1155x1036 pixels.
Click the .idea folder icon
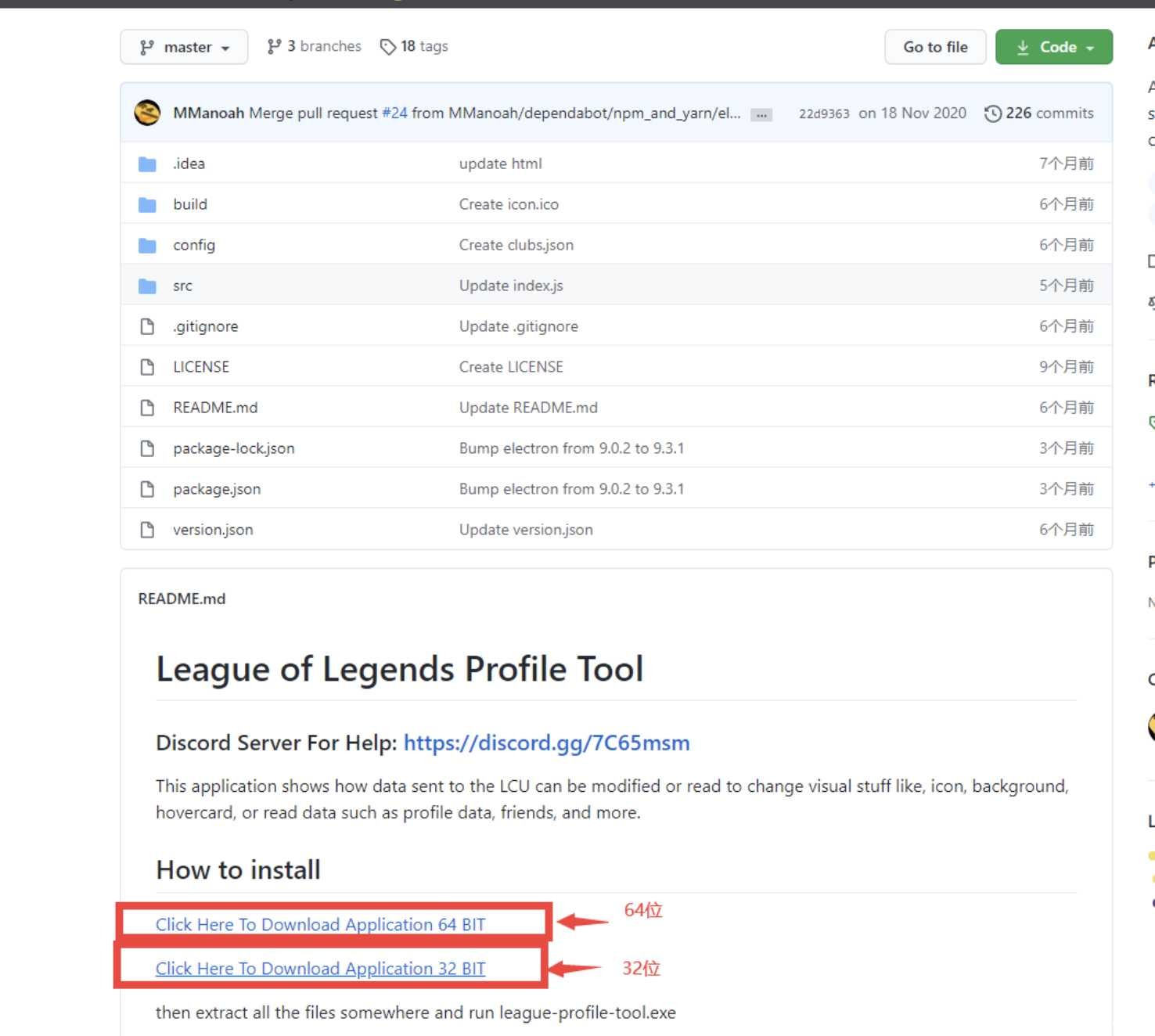pos(147,164)
